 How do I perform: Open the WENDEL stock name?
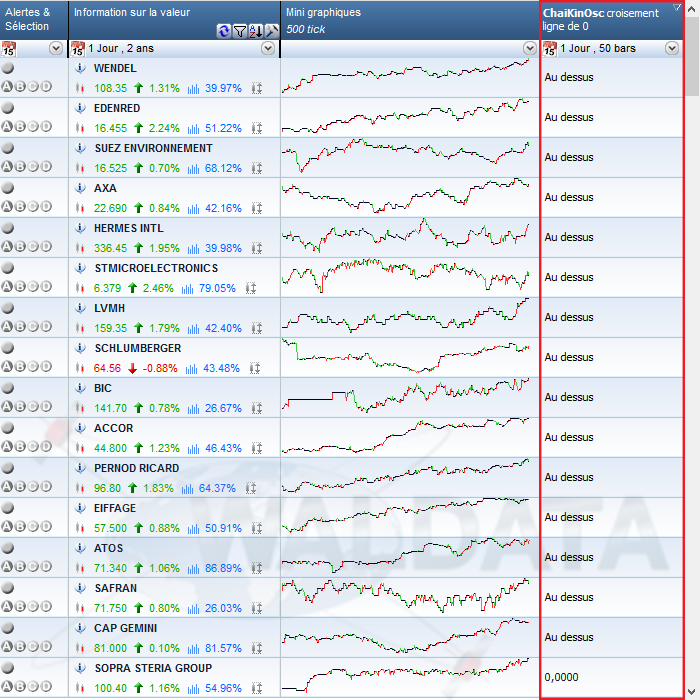pyautogui.click(x=115, y=68)
